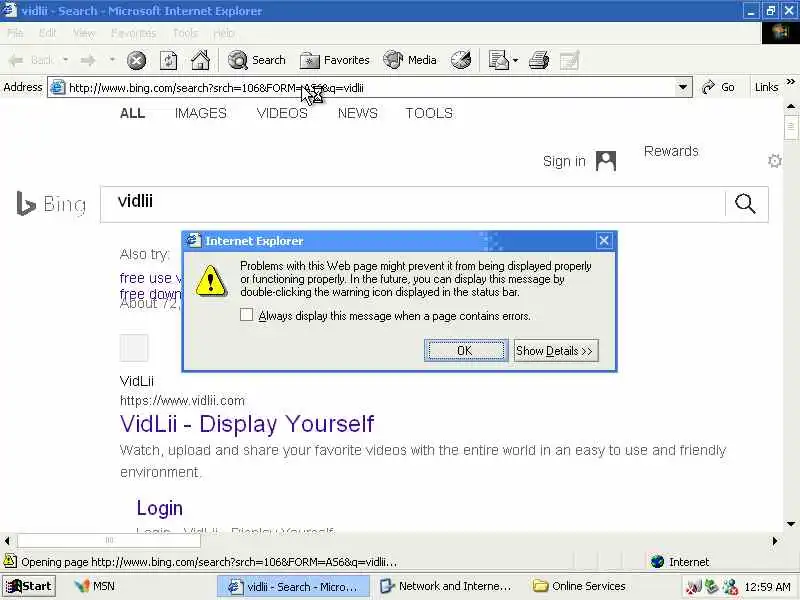Click the MSN taskbar shortcut

tap(95, 586)
